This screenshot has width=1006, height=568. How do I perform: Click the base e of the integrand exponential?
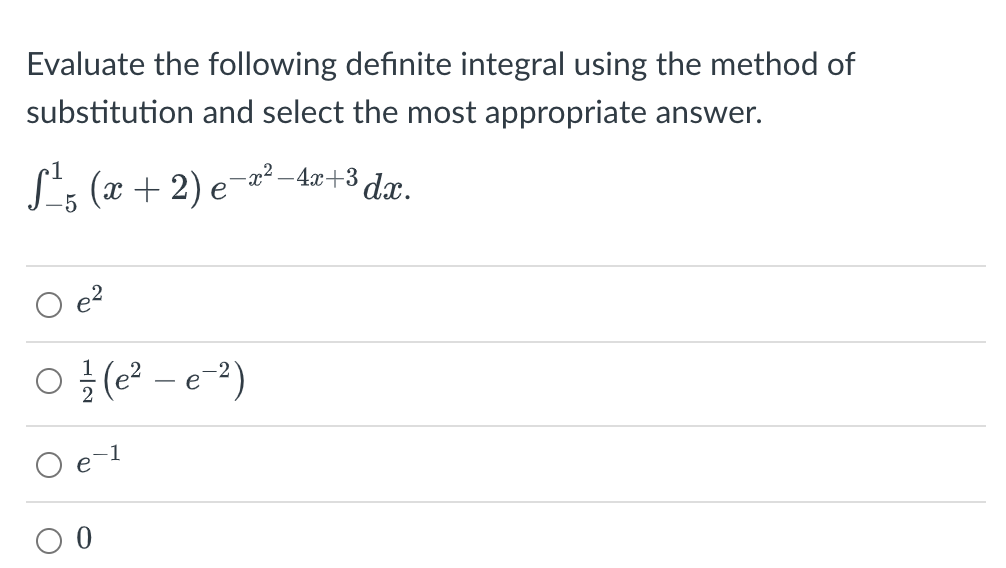[x=219, y=190]
